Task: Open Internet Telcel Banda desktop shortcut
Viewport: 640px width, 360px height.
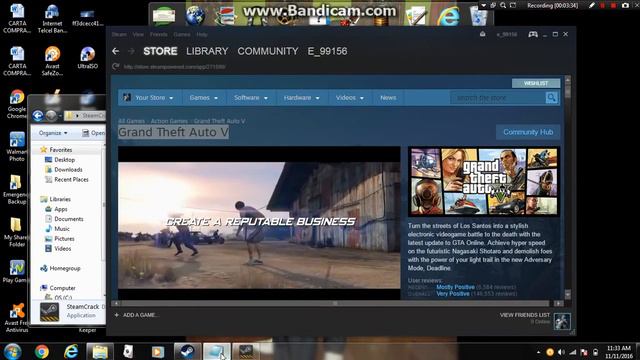Action: [x=52, y=19]
